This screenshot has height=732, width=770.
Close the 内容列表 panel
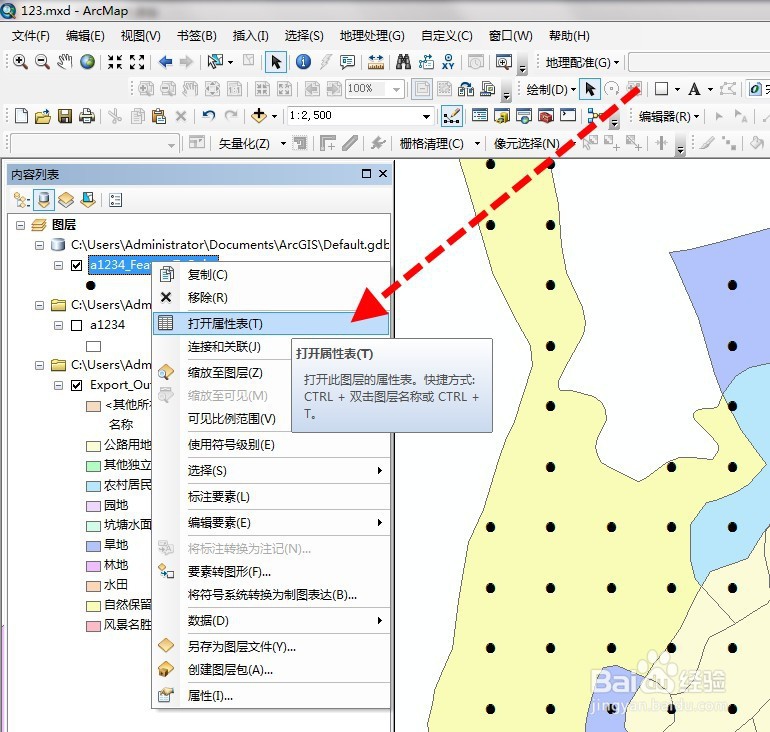[x=383, y=174]
